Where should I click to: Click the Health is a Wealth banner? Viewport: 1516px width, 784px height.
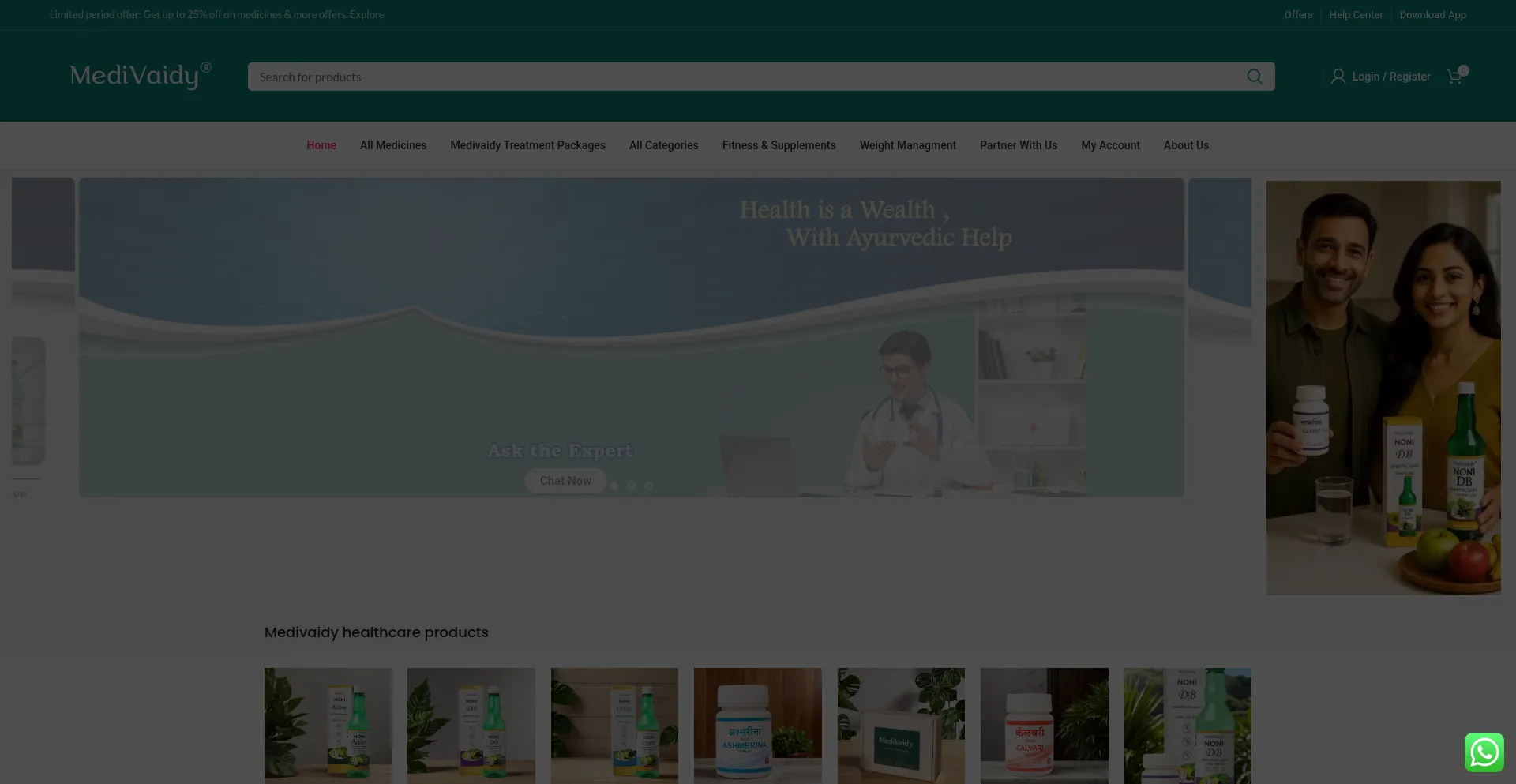(632, 337)
